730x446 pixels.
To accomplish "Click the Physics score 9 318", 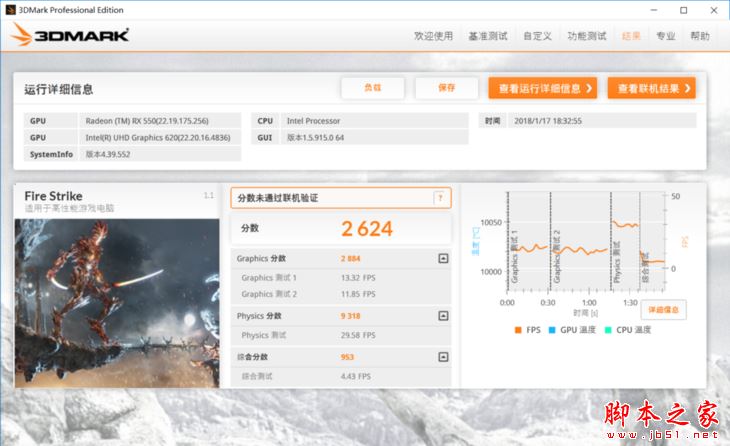I will (x=351, y=316).
